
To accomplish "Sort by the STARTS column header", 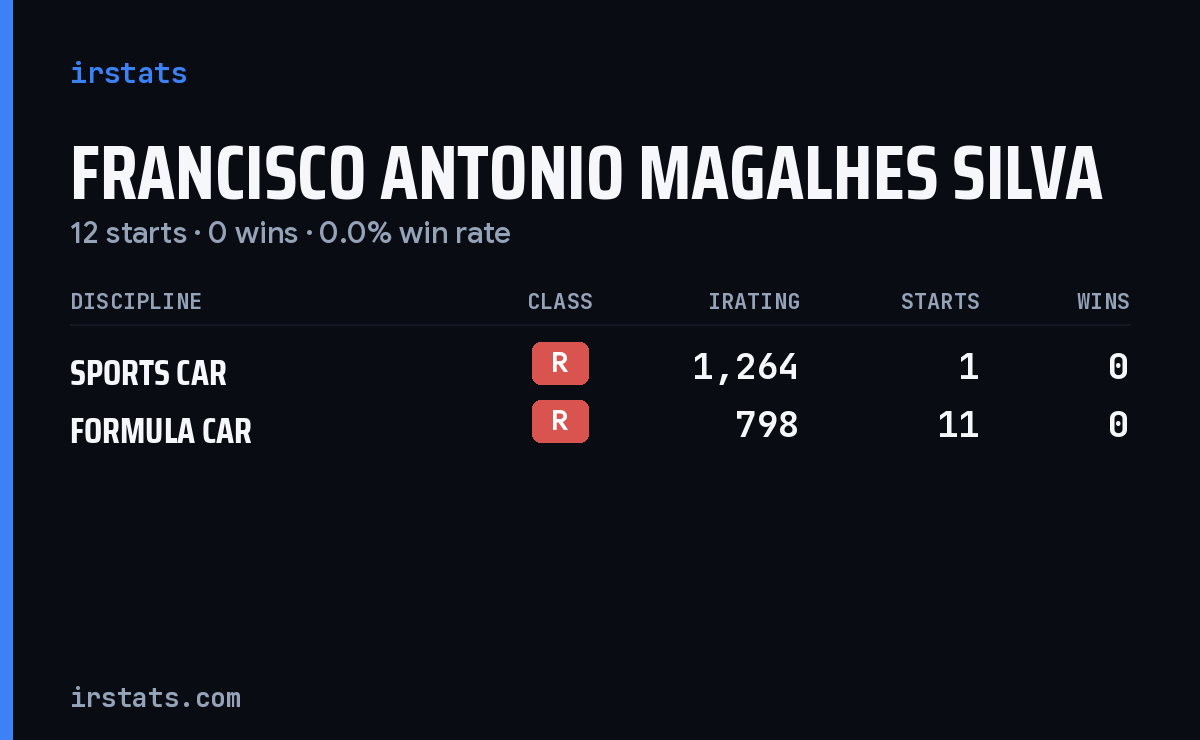I will pyautogui.click(x=940, y=301).
